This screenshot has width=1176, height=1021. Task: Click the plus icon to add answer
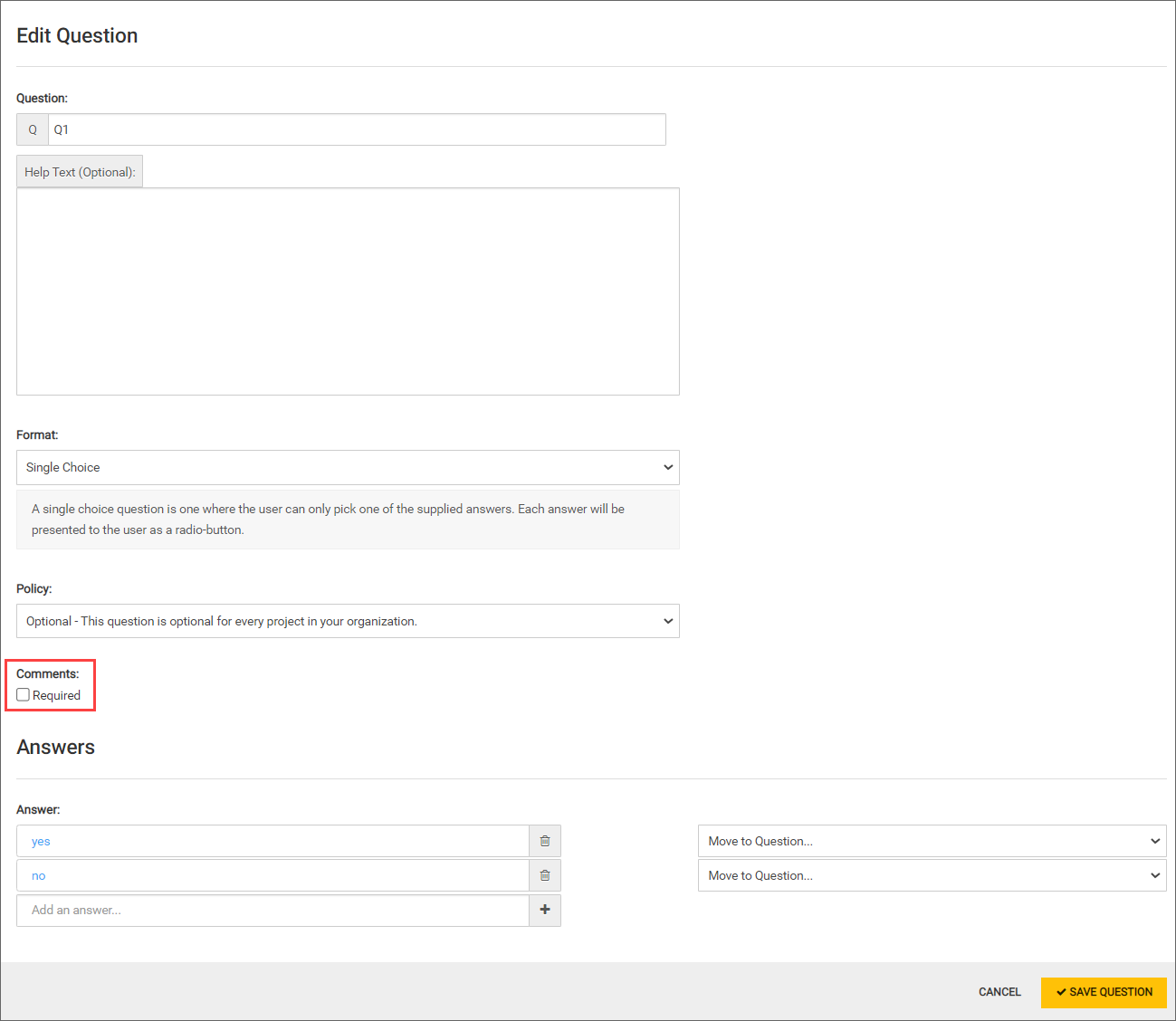click(545, 910)
